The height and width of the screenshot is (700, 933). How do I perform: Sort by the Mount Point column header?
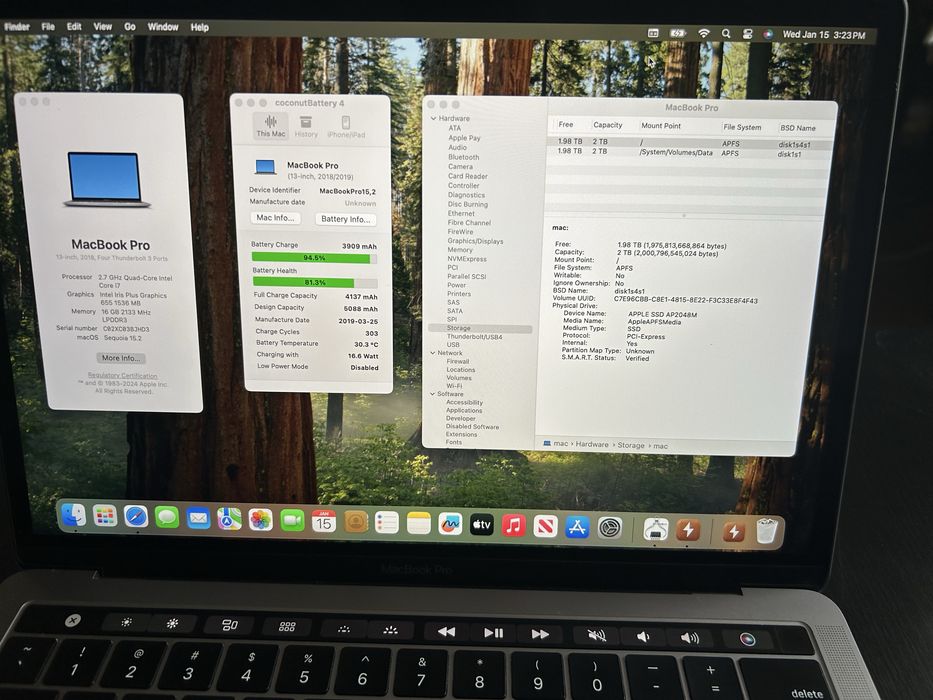[660, 126]
